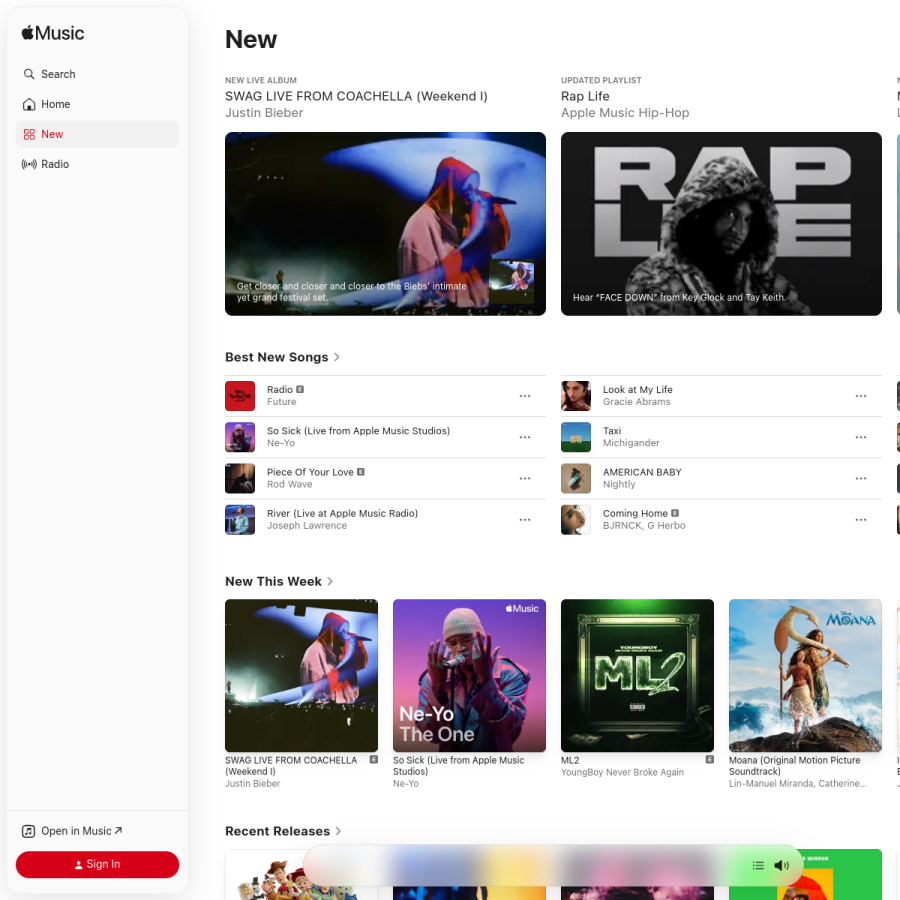Open more options for Piece Of Your Love

(x=525, y=479)
